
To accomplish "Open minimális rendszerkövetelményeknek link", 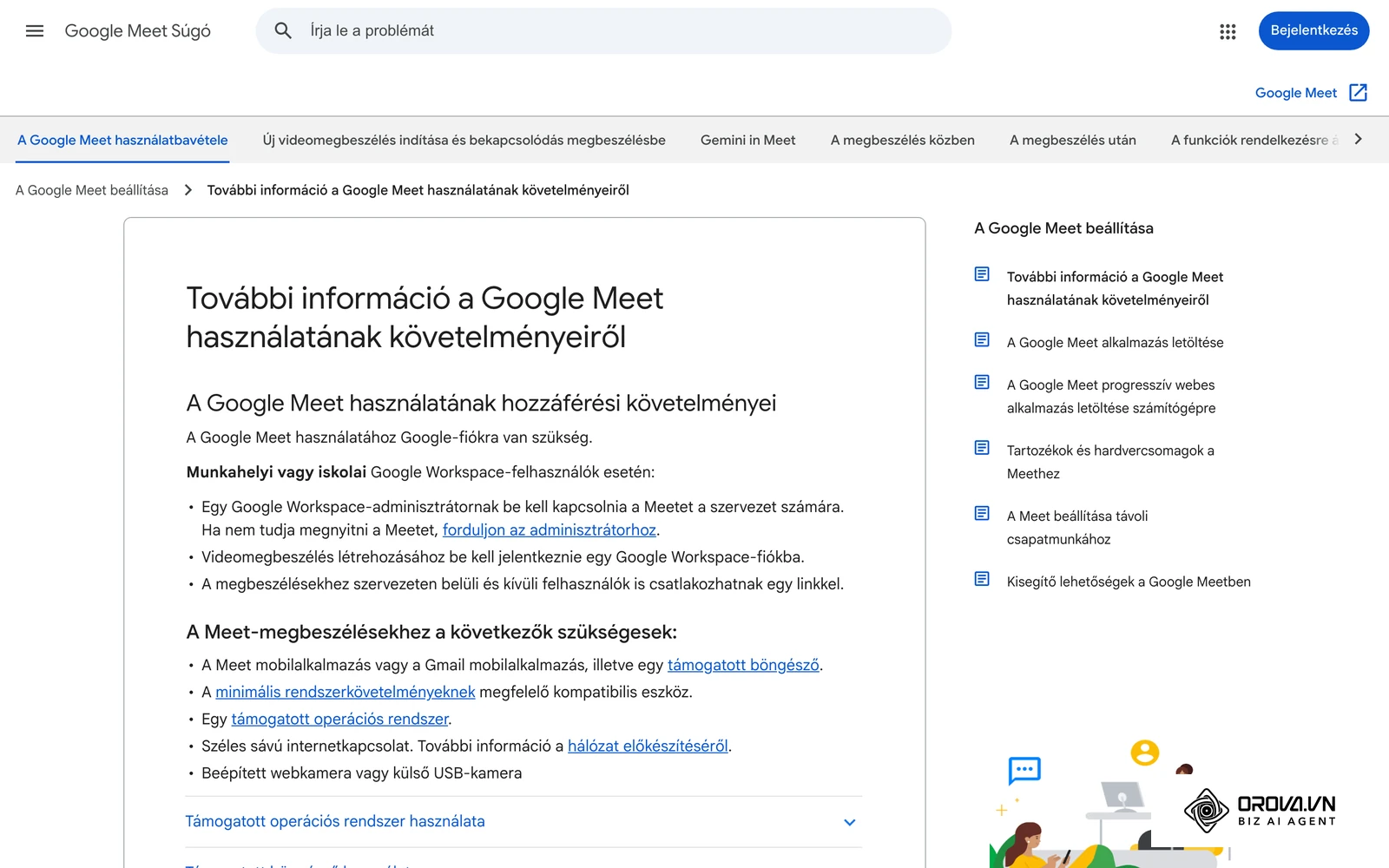I will (346, 692).
